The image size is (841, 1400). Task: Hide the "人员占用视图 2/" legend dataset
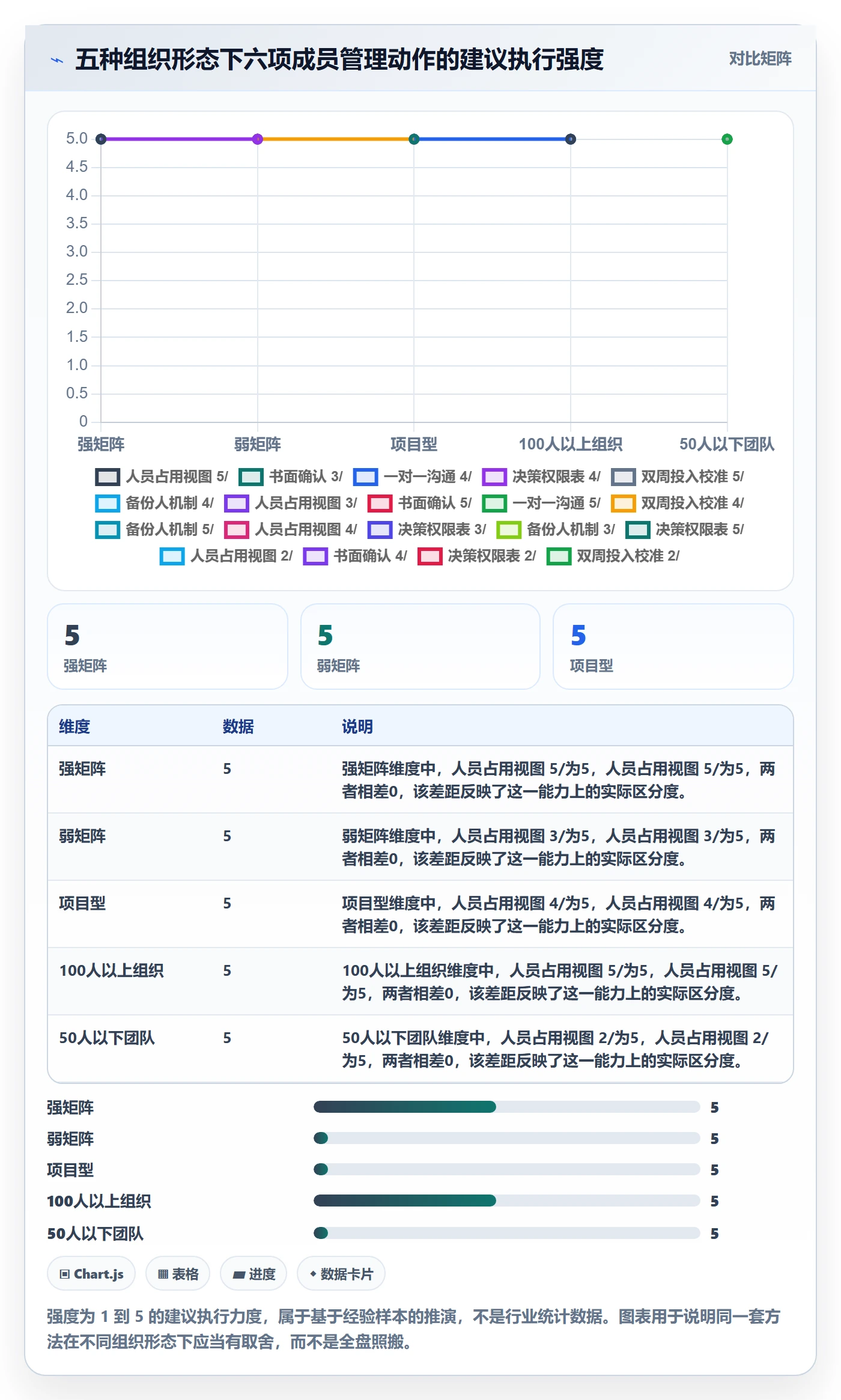click(226, 556)
